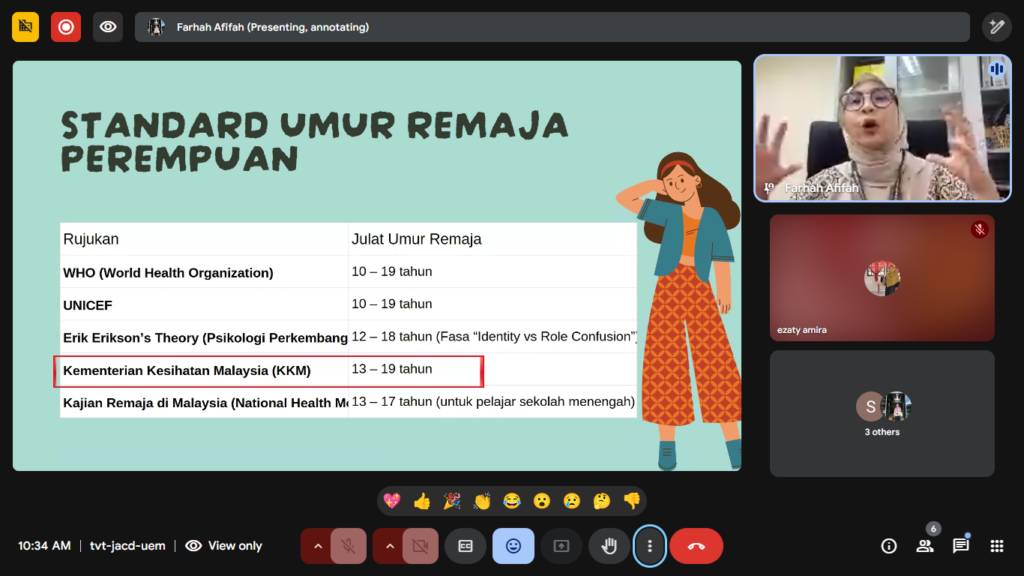Image resolution: width=1024 pixels, height=576 pixels.
Task: Open audio options chevron beside microphone
Action: coord(317,546)
